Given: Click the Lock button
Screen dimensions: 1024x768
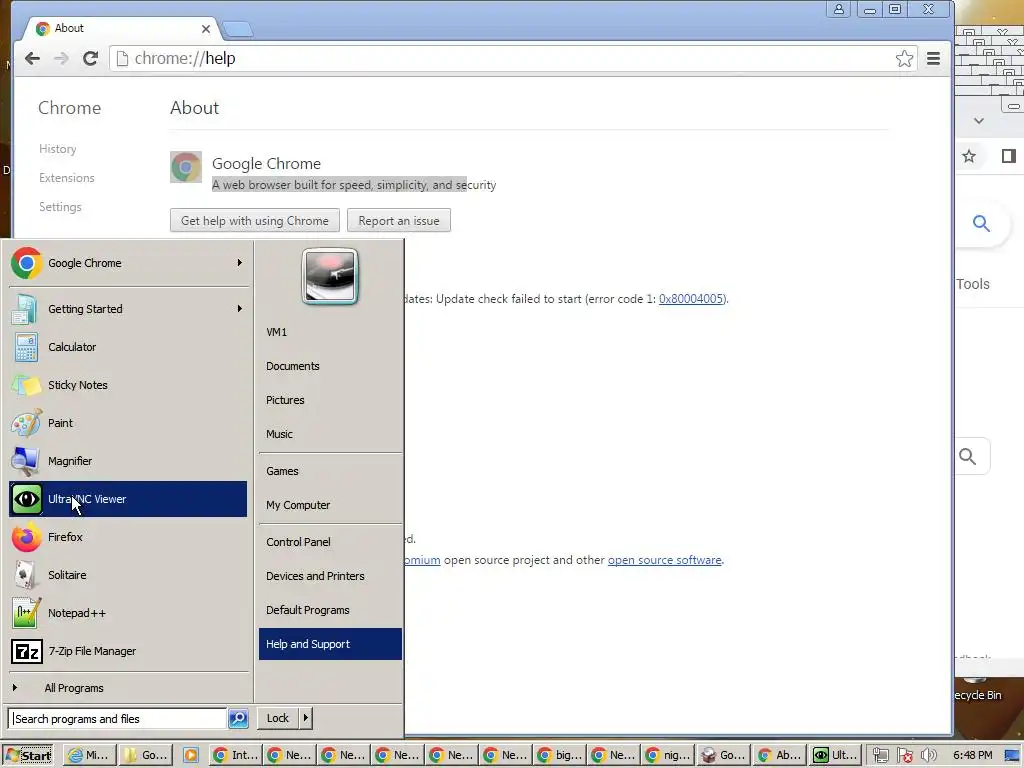Looking at the screenshot, I should (278, 718).
